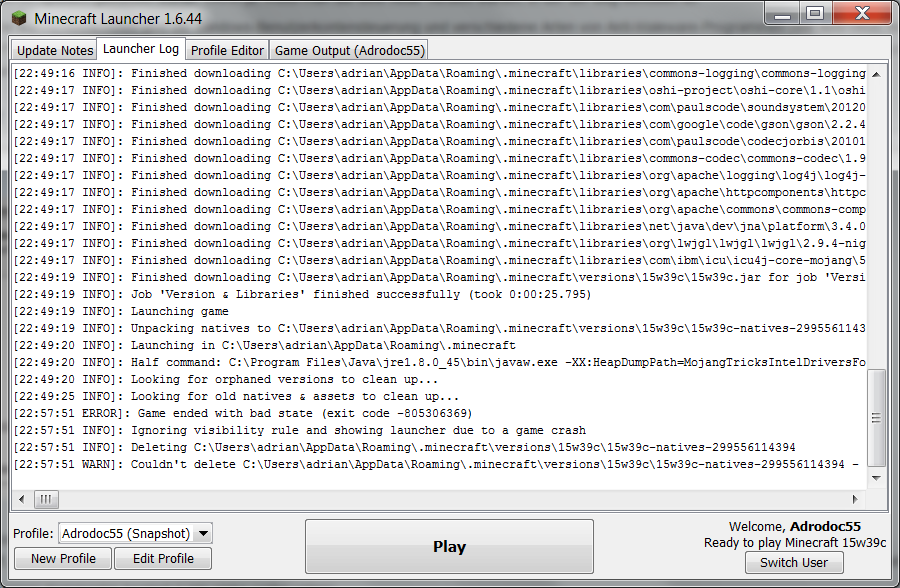Click the vertical scrollbar thumb
This screenshot has width=900, height=588.
(876, 418)
